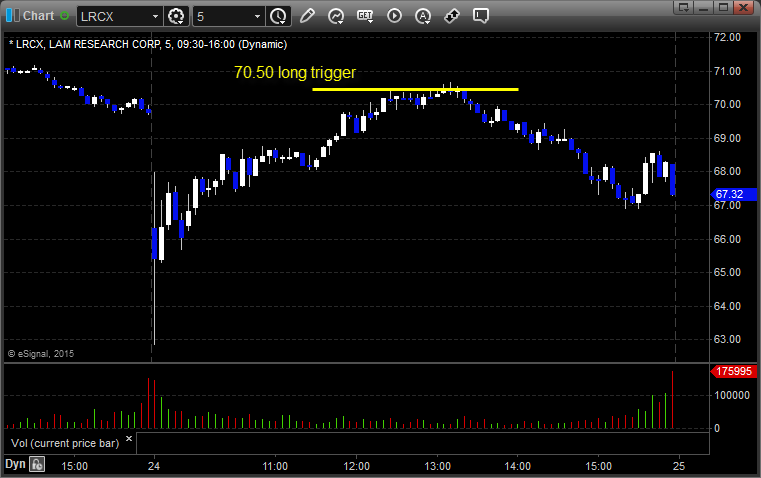Image resolution: width=761 pixels, height=478 pixels.
Task: Click the green connection status circle
Action: pyautogui.click(x=65, y=16)
